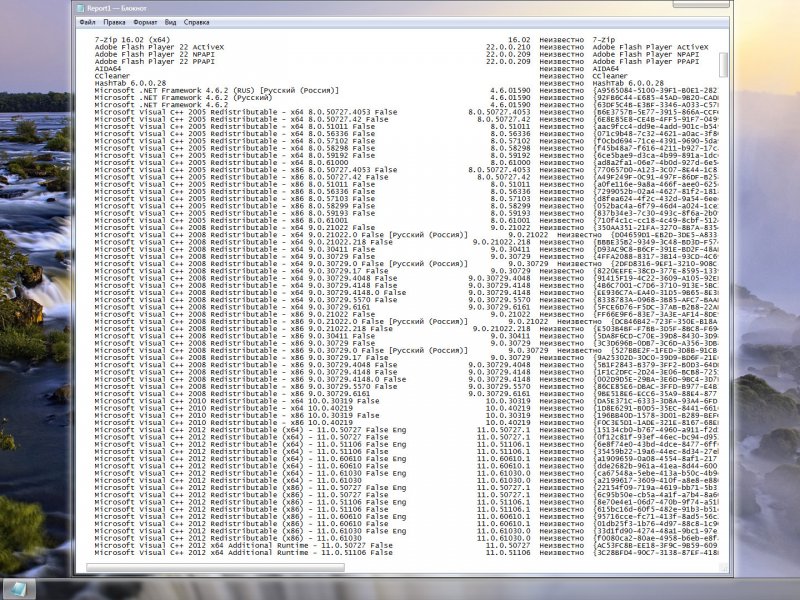Click the GUID starting "{A9565084-5100-39F1"
This screenshot has width=800, height=600.
pos(656,90)
